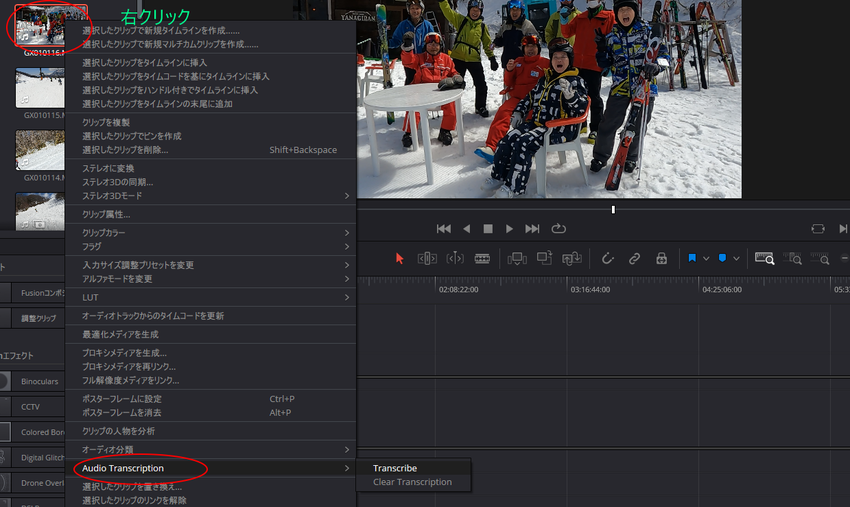Toggle Position Lock padlock icon

tap(661, 259)
